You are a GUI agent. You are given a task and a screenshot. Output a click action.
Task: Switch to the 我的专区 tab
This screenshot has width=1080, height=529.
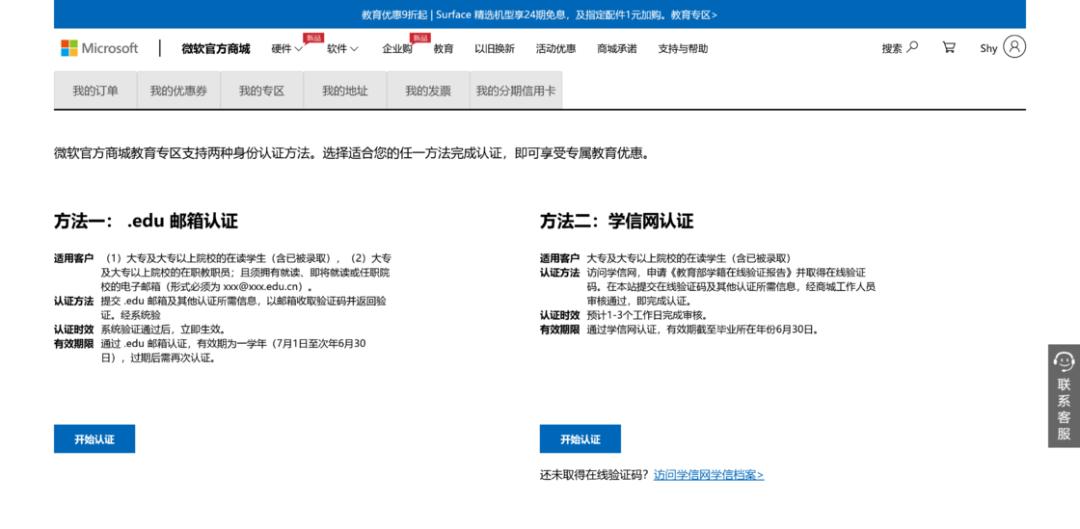coord(262,90)
